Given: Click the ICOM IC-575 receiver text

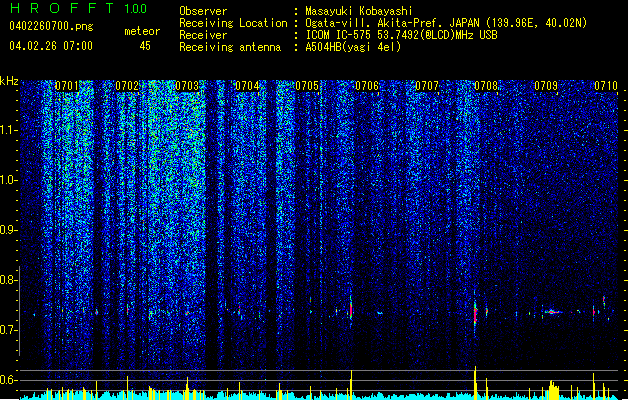Looking at the screenshot, I should [401, 35].
